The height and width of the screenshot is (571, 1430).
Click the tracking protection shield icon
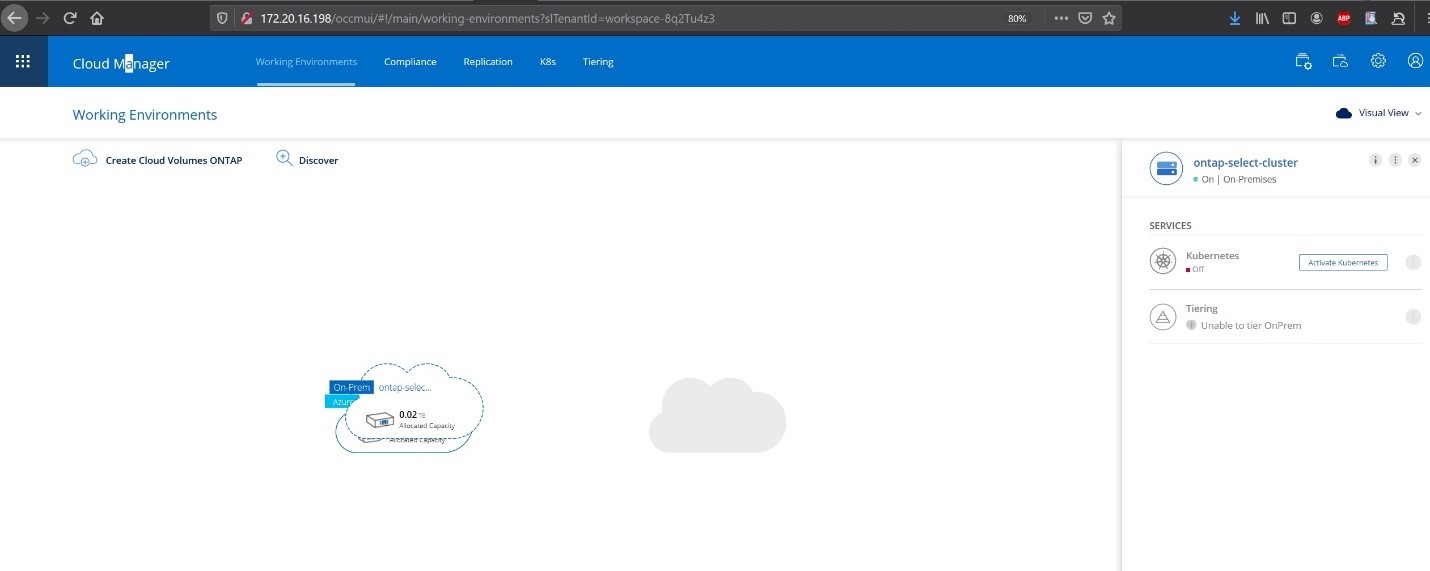[223, 18]
